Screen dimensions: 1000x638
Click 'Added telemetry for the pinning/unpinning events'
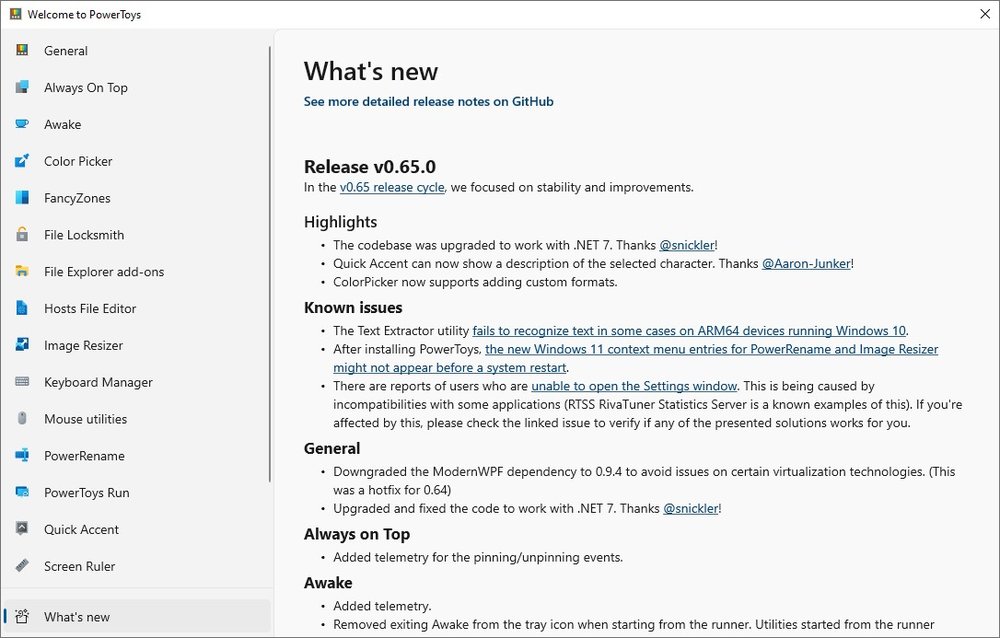tap(478, 557)
